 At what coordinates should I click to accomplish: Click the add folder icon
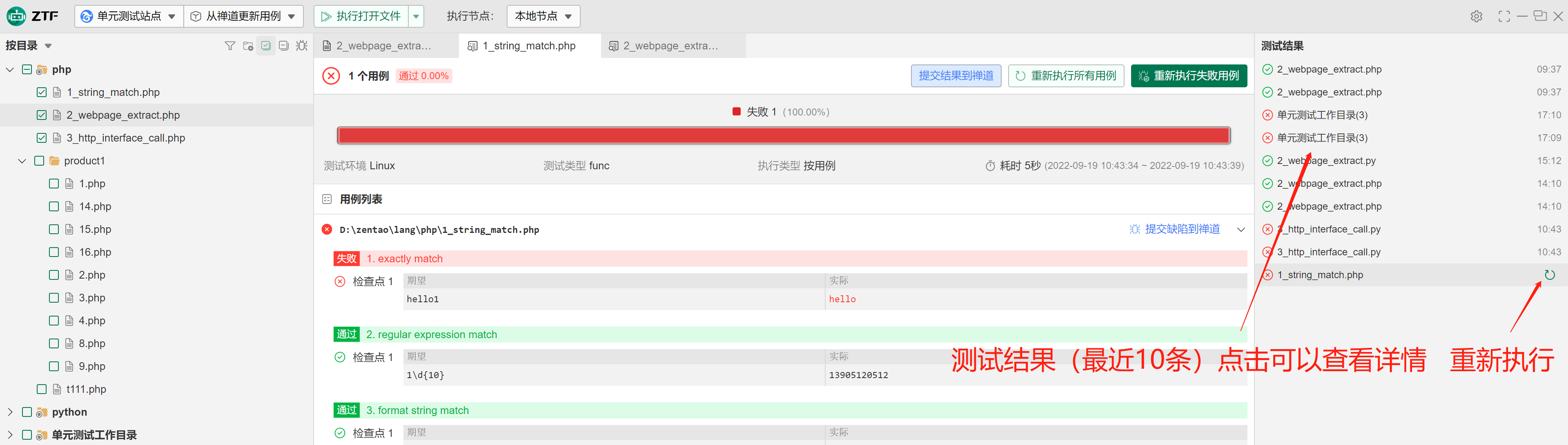click(248, 46)
